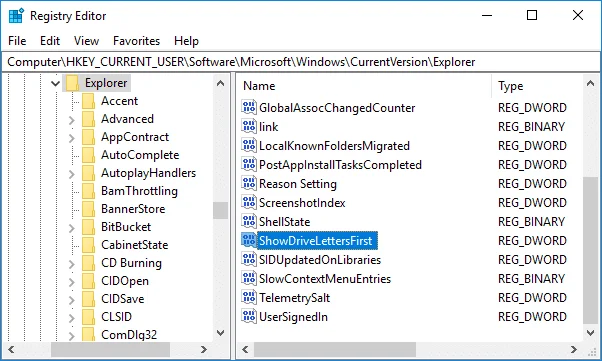Click the GlobalAssocChangedCounter value icon
The height and width of the screenshot is (361, 602).
point(249,107)
